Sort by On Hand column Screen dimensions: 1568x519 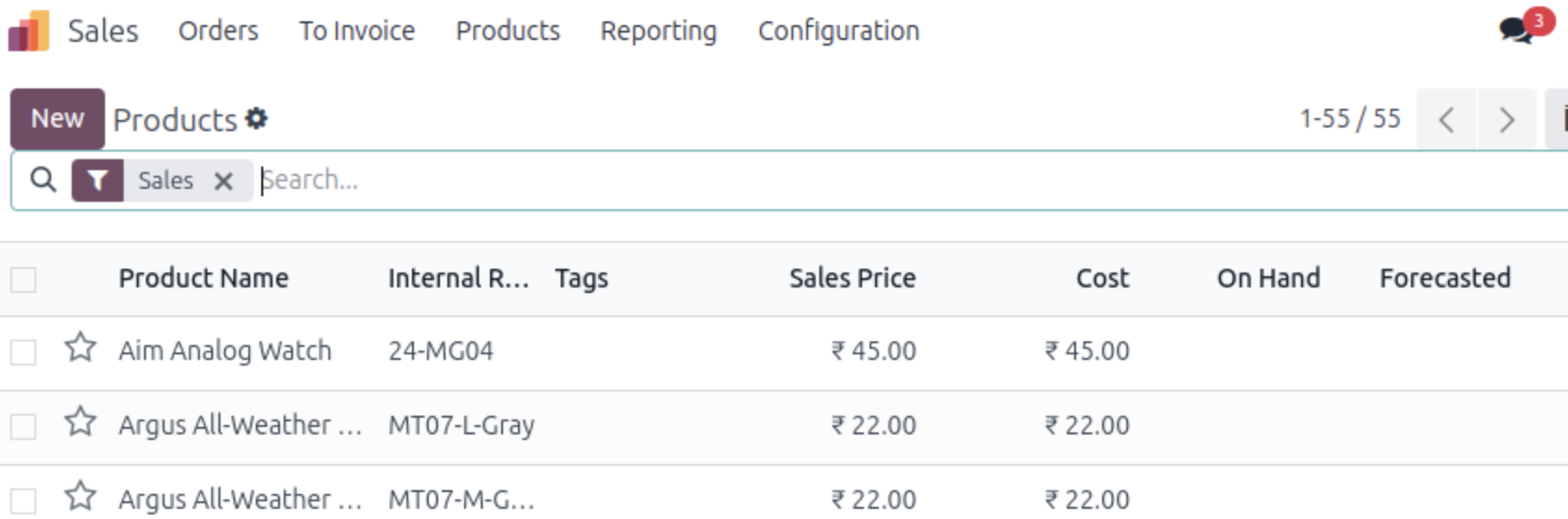(x=1269, y=278)
